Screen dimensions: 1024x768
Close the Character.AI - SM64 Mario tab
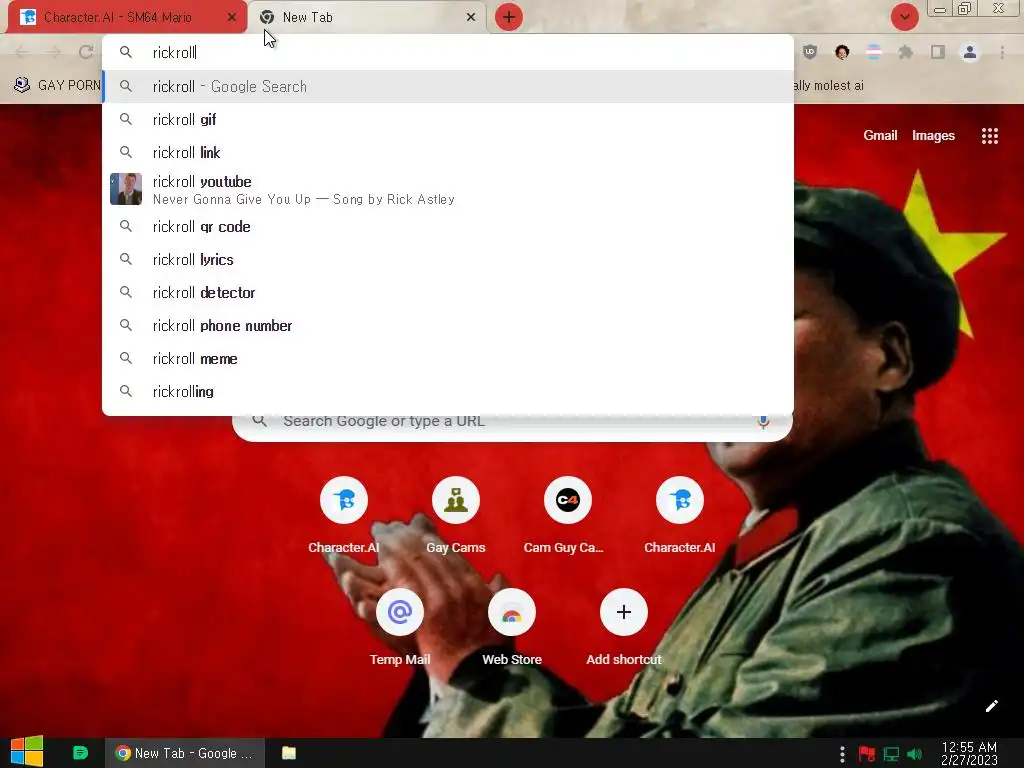click(x=231, y=18)
